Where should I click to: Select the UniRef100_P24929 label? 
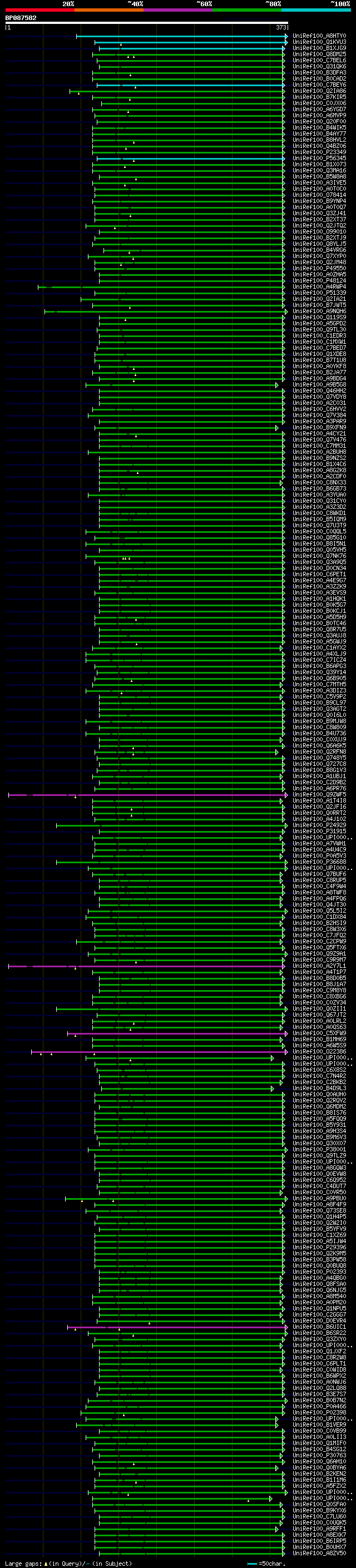(x=319, y=825)
